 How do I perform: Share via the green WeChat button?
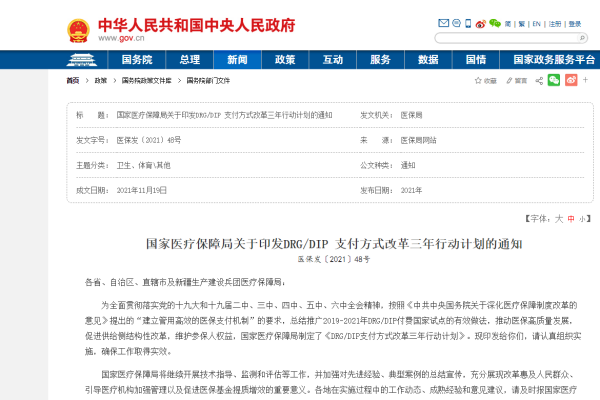tap(554, 80)
